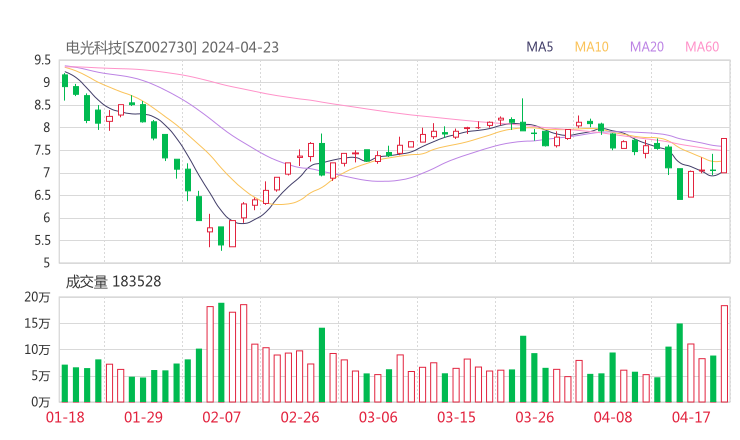Screen dimensions: 740x440
Task: Click the MA10 legend label
Action: pos(591,47)
